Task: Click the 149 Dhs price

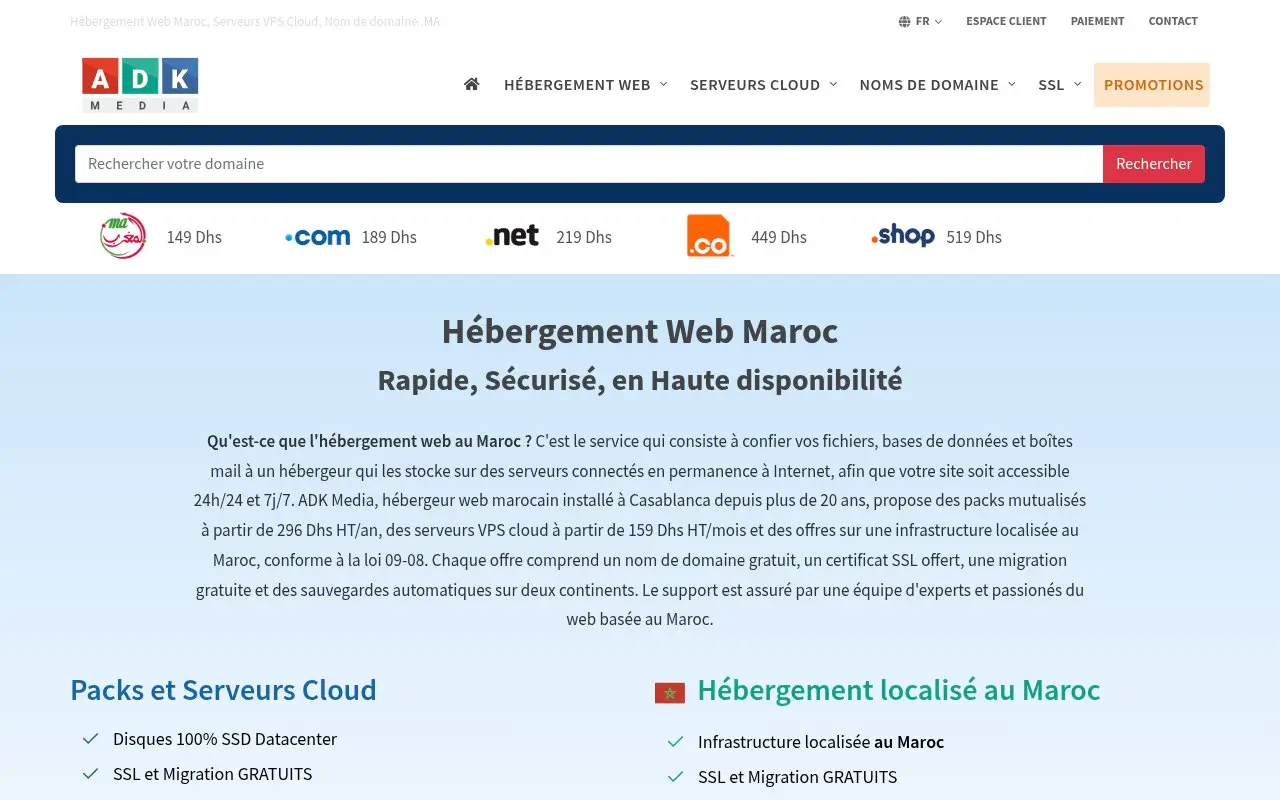Action: tap(194, 237)
